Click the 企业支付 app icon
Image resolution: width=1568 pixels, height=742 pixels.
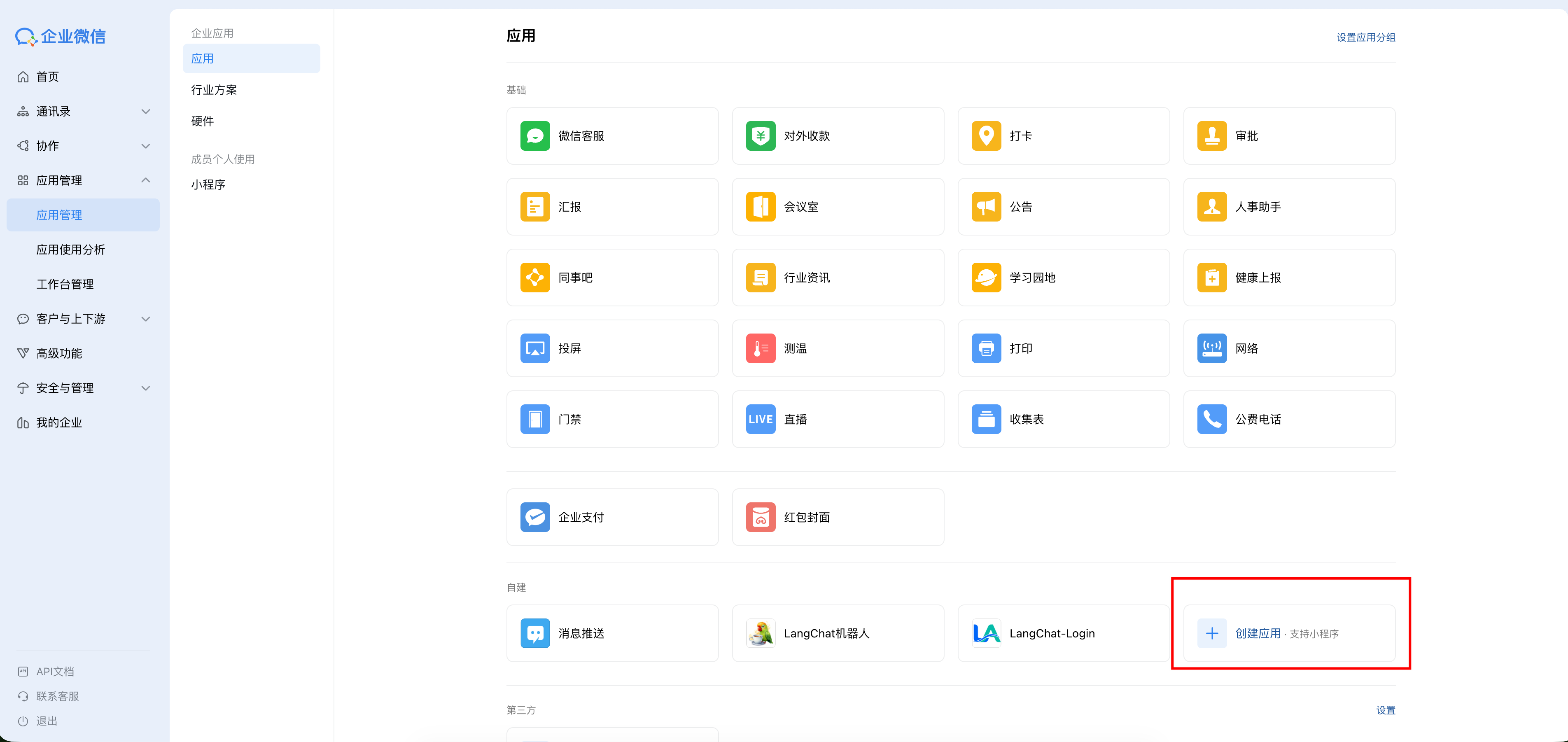534,517
